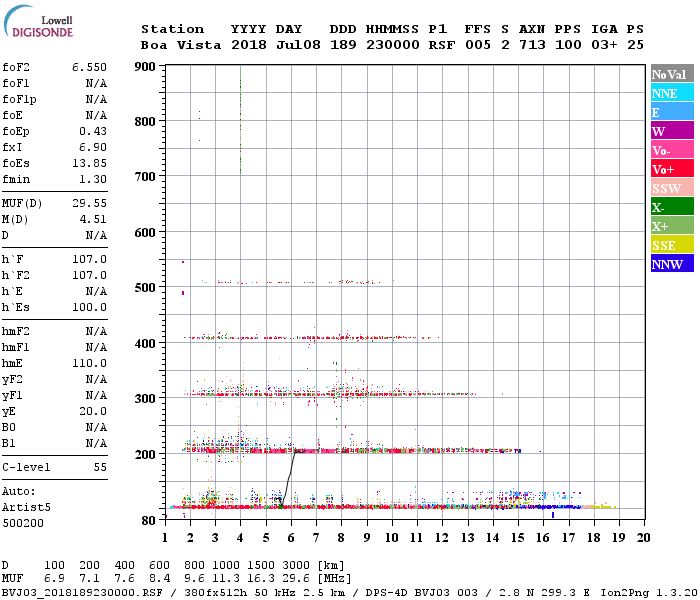Click the BVJ03_2018189230000.RSF filename

pyautogui.click(x=82, y=593)
